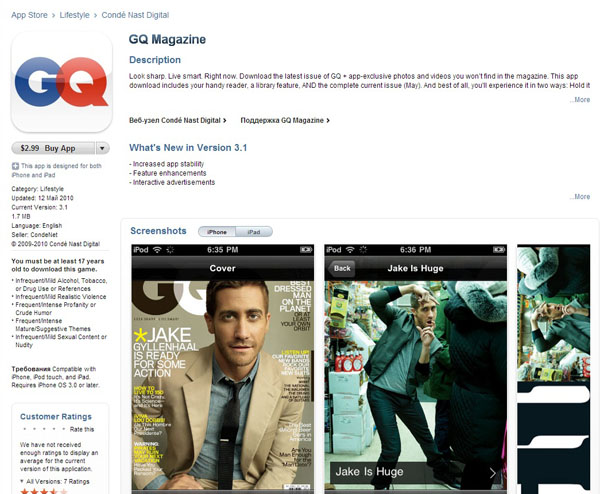Click What's New in Version 3.1 heading

point(188,148)
